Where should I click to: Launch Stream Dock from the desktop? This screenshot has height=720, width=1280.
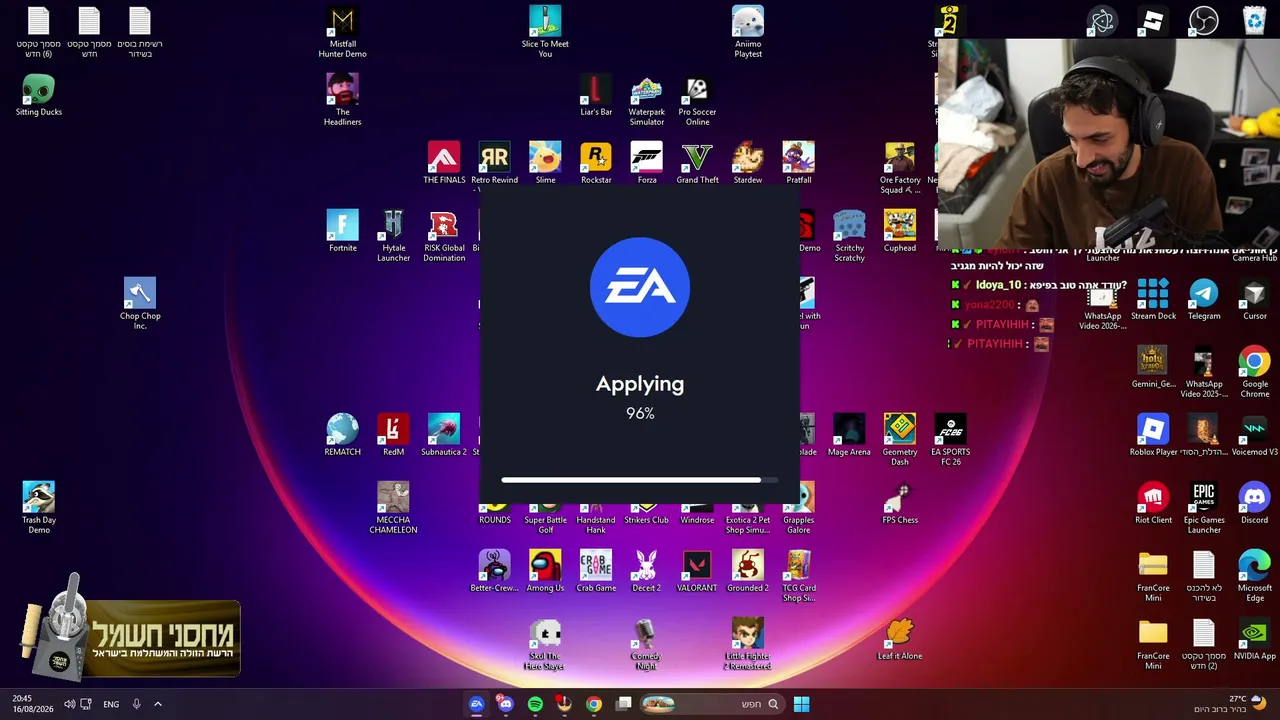tap(1153, 299)
